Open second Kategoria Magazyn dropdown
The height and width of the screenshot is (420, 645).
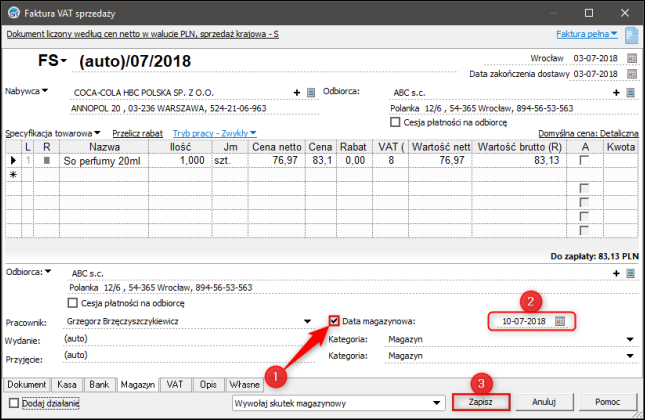click(630, 356)
